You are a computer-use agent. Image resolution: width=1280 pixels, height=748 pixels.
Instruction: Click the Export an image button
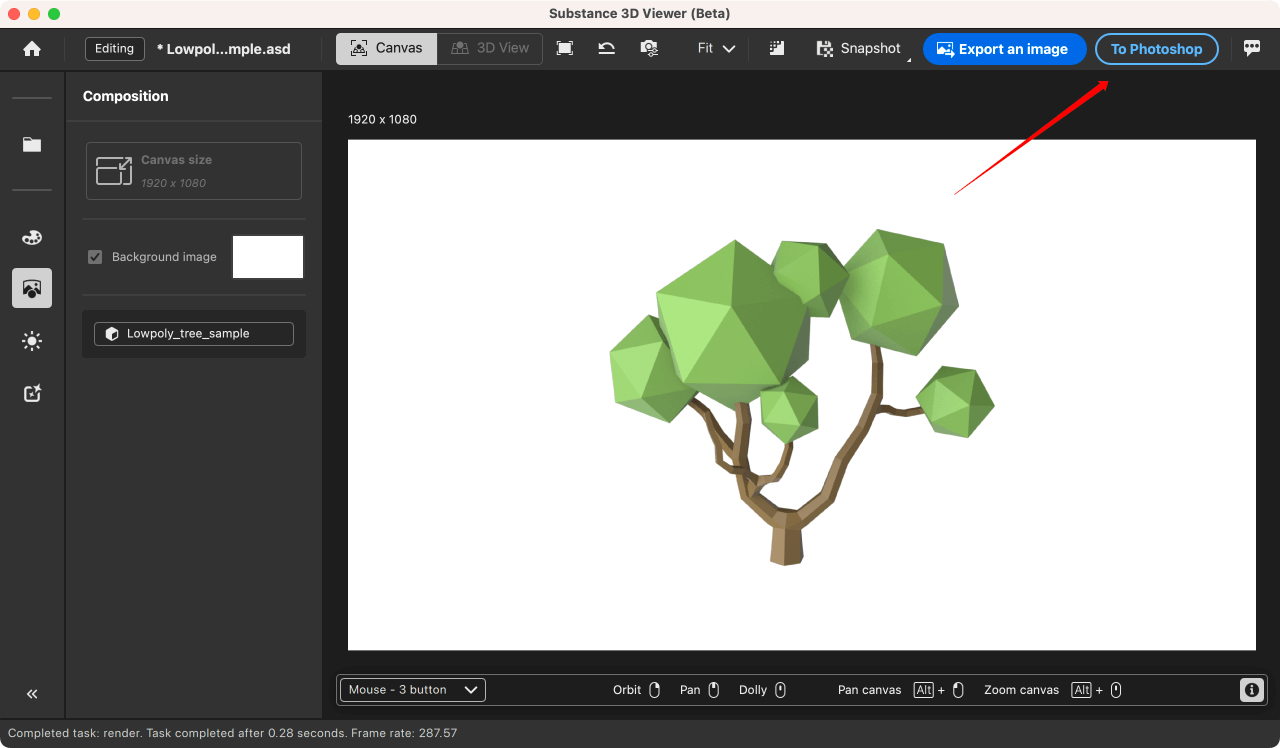(x=1004, y=49)
